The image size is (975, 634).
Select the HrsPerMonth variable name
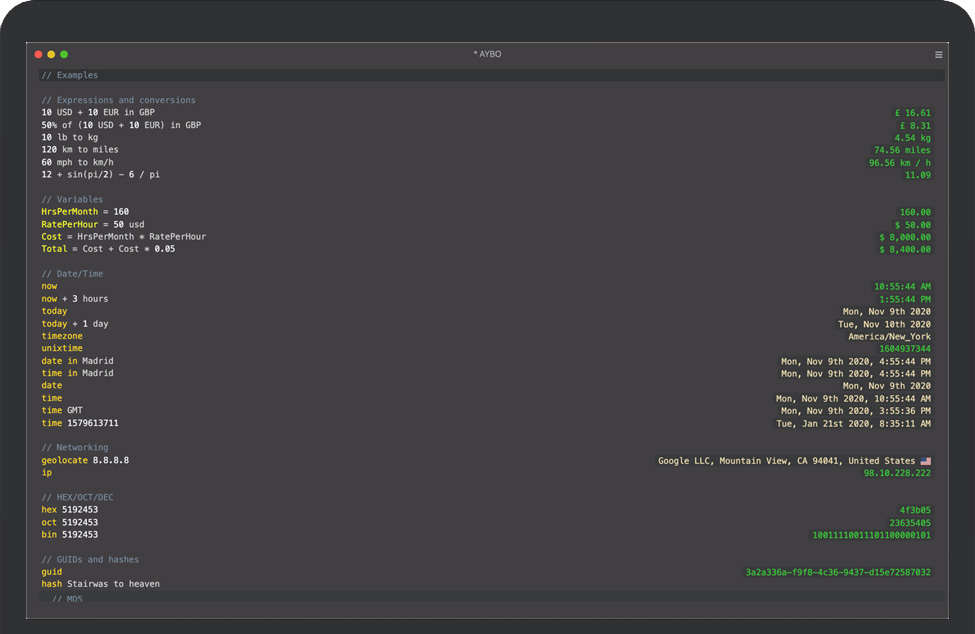(x=70, y=212)
